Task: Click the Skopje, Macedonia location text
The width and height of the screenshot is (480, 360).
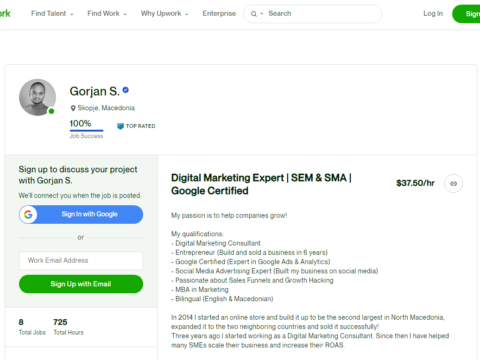Action: (106, 108)
